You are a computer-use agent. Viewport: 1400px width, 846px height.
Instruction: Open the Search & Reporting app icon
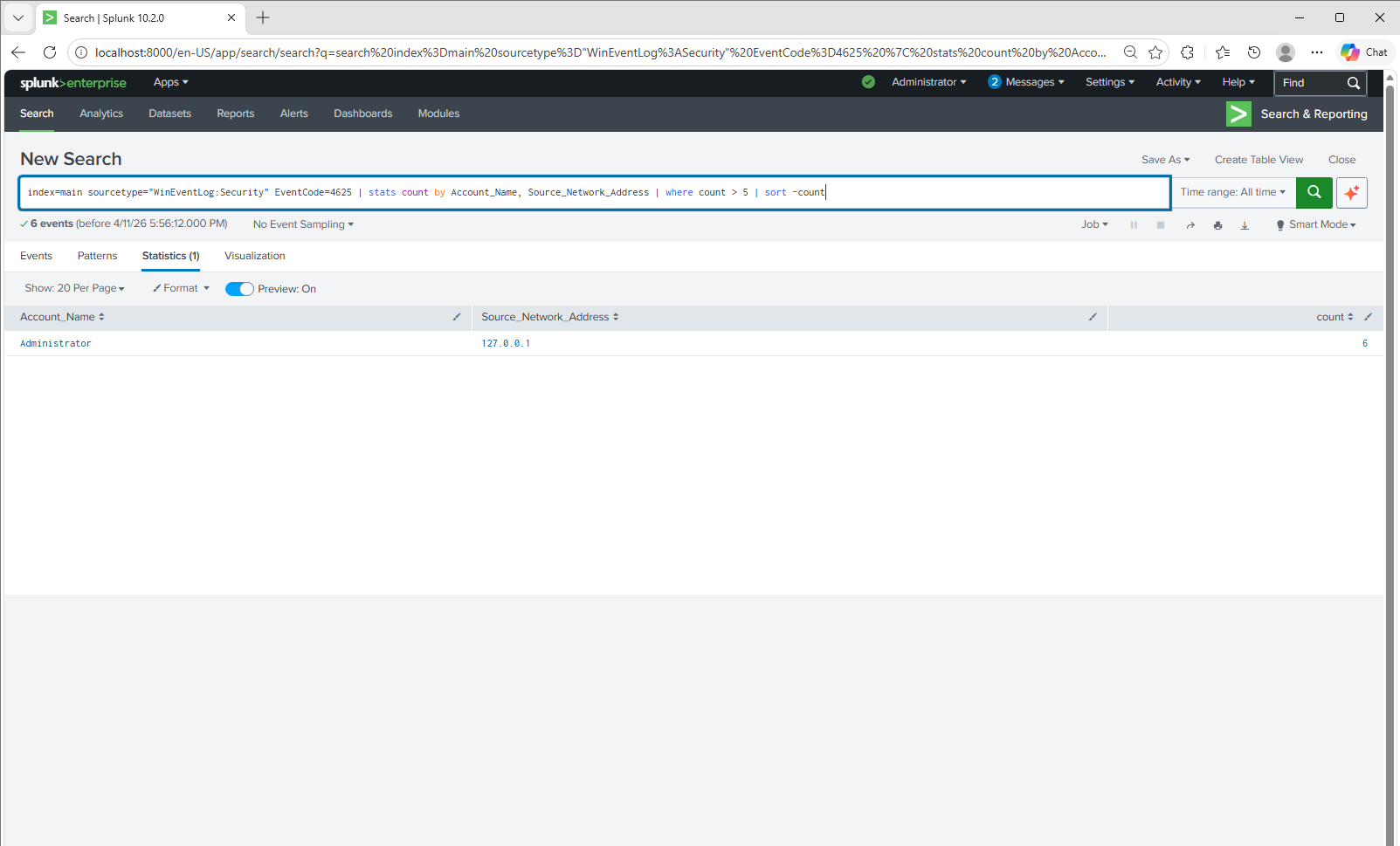pos(1238,113)
